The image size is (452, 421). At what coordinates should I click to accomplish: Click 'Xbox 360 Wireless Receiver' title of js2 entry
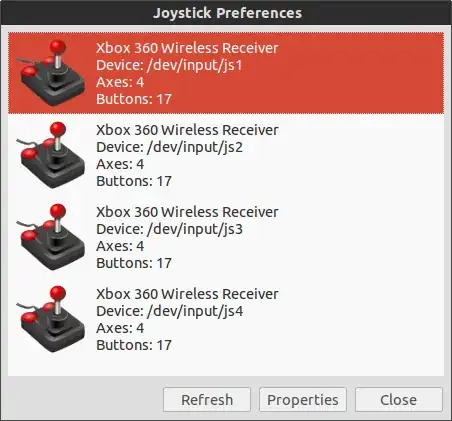point(187,130)
